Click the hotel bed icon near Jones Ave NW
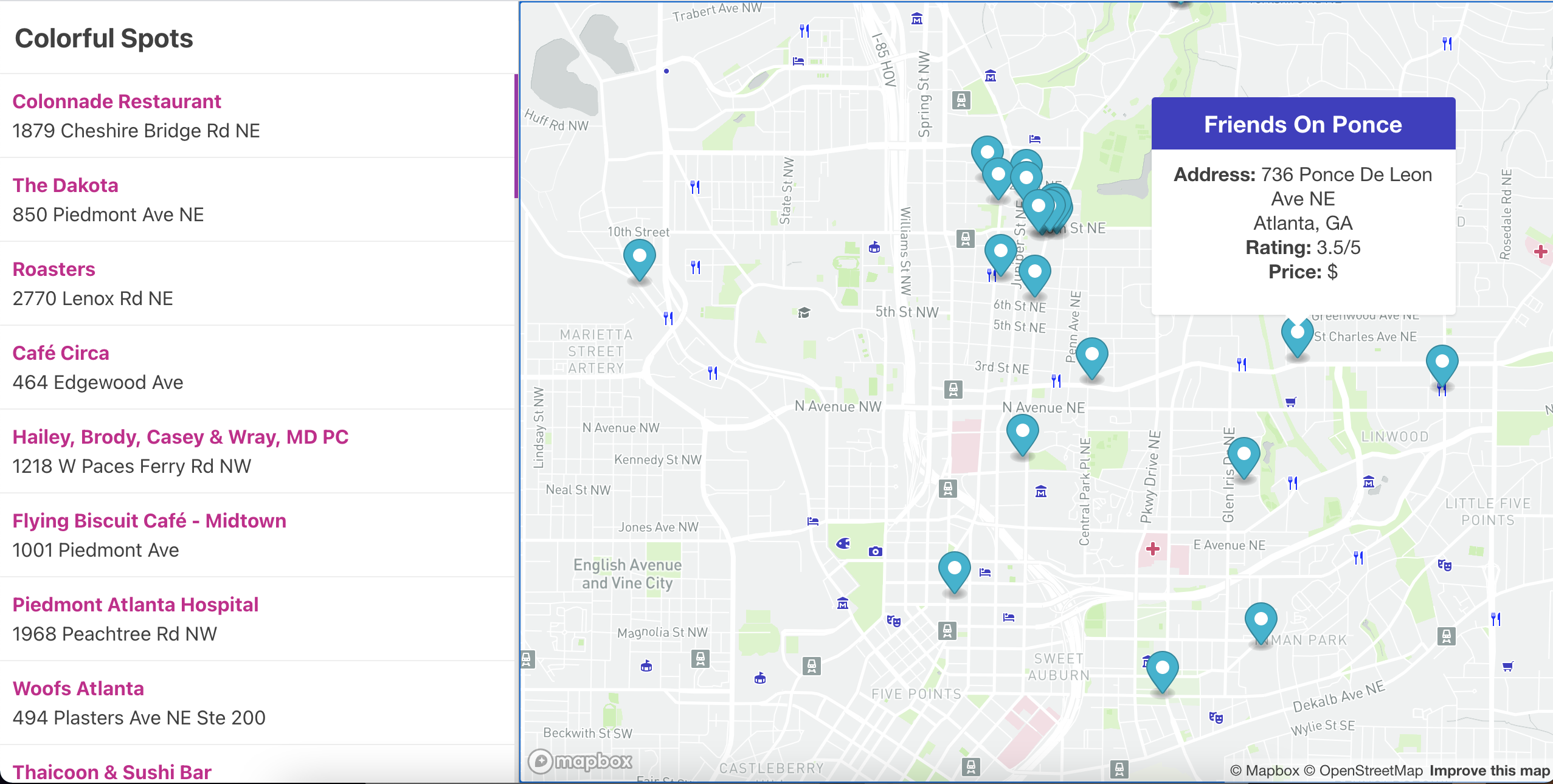 click(813, 521)
